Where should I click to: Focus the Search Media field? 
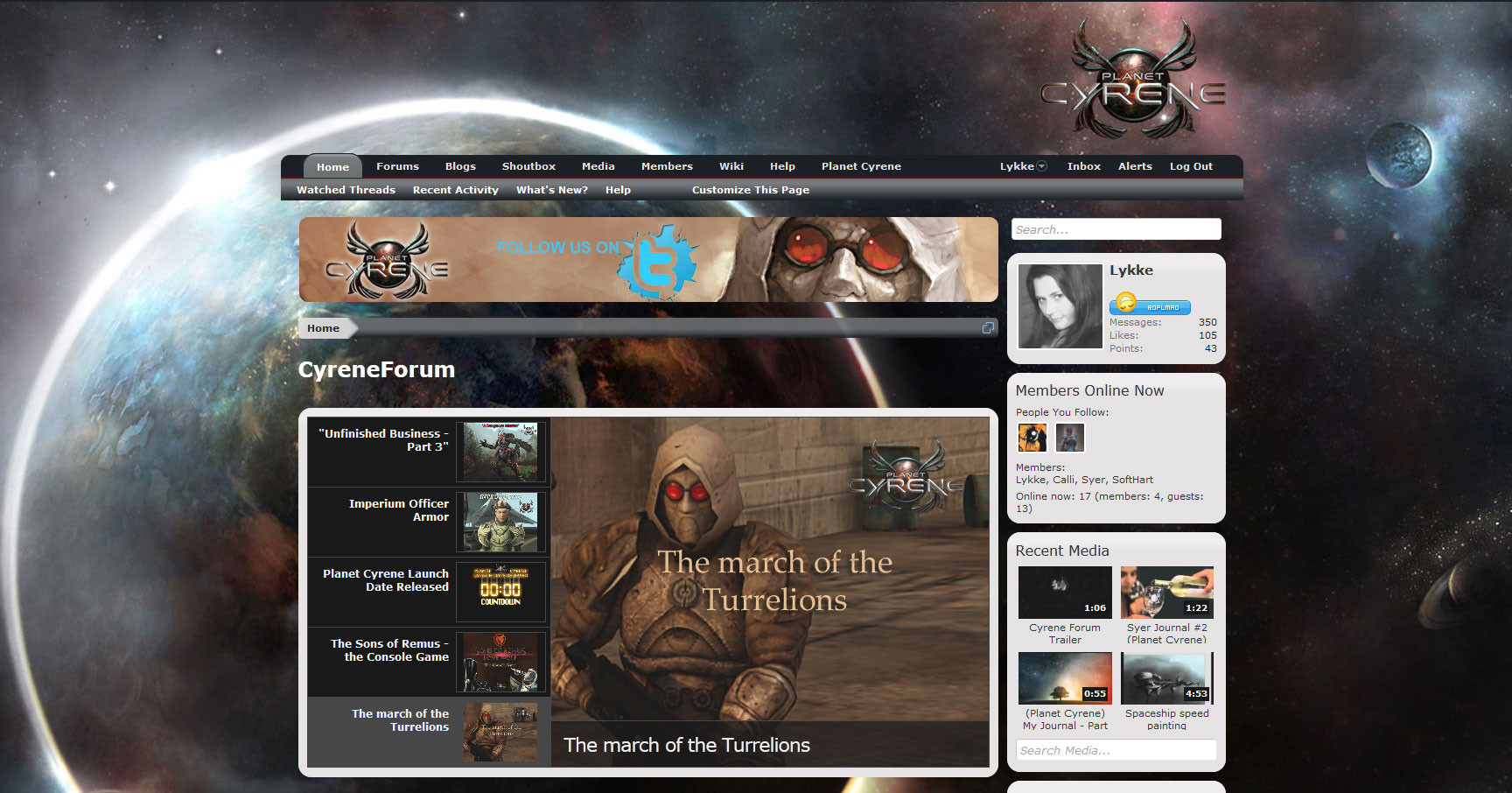point(1116,750)
